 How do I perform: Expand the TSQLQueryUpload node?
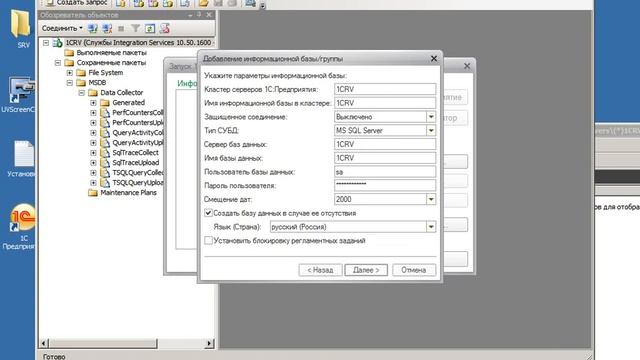pyautogui.click(x=93, y=183)
